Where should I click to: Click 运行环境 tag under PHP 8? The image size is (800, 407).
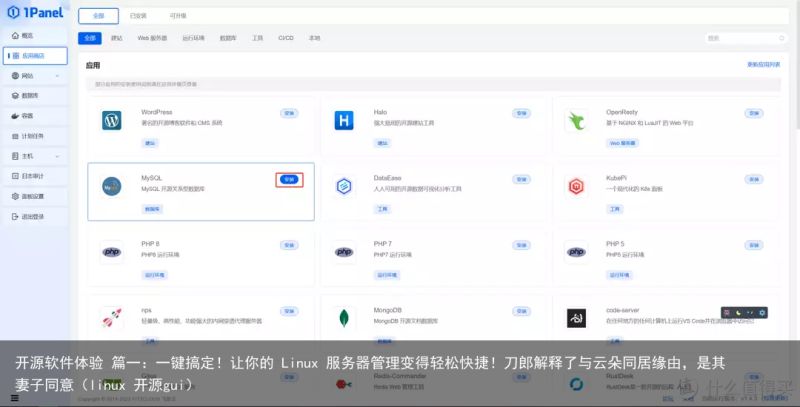155,275
